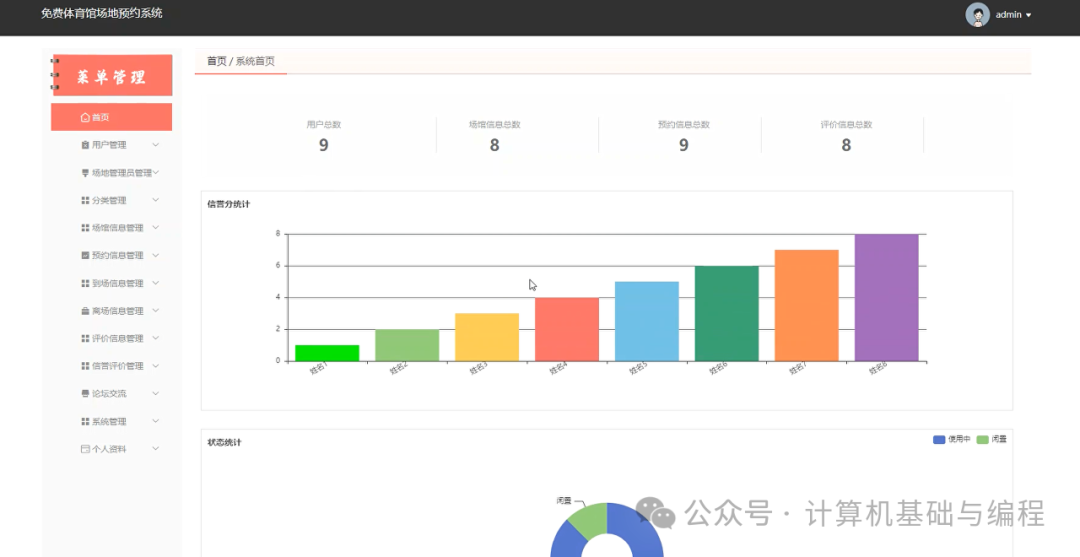Expand the 离场信息管理 chevron
Image resolution: width=1080 pixels, height=557 pixels.
pyautogui.click(x=156, y=311)
